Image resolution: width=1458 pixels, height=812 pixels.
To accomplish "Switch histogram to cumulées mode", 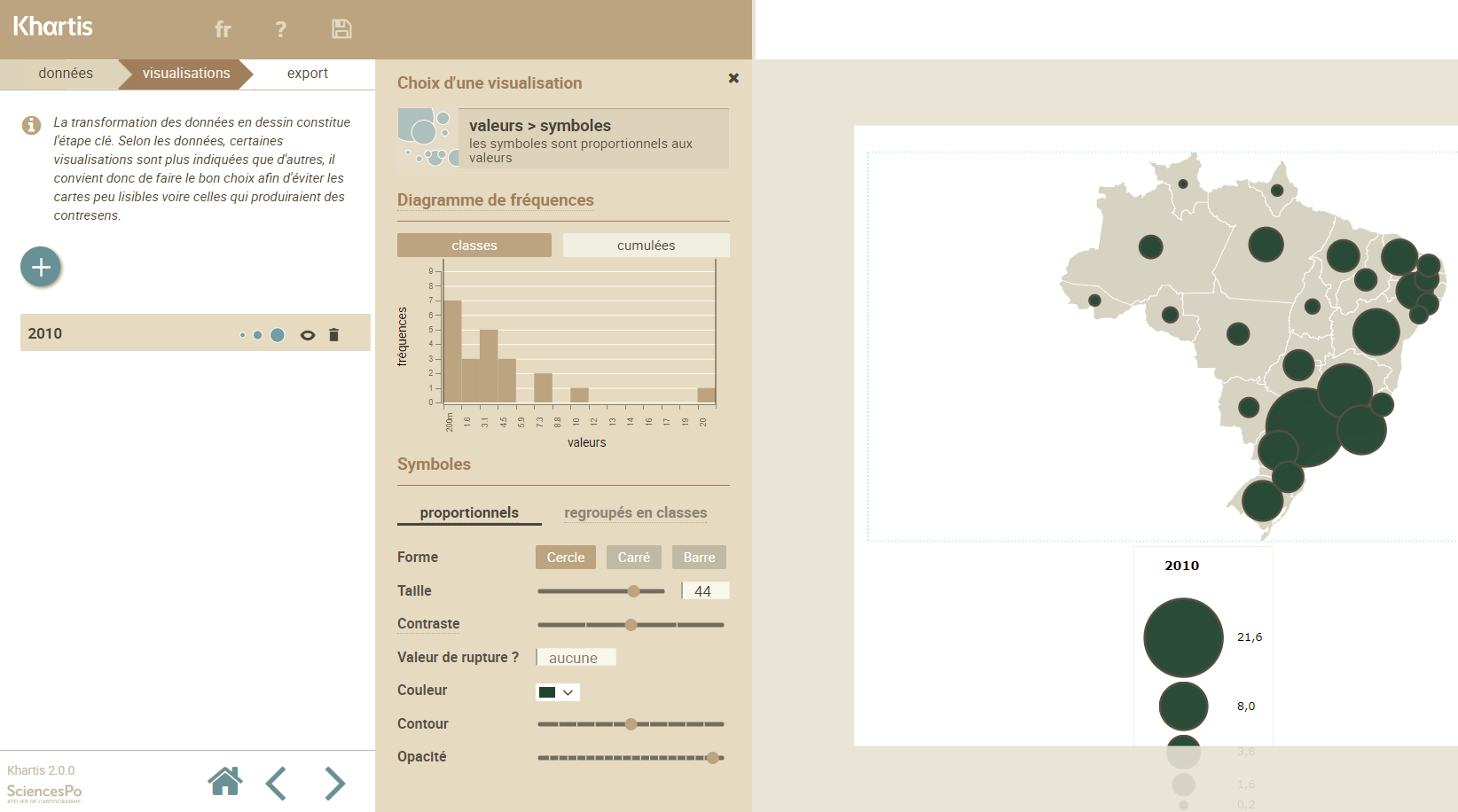I will tap(646, 246).
